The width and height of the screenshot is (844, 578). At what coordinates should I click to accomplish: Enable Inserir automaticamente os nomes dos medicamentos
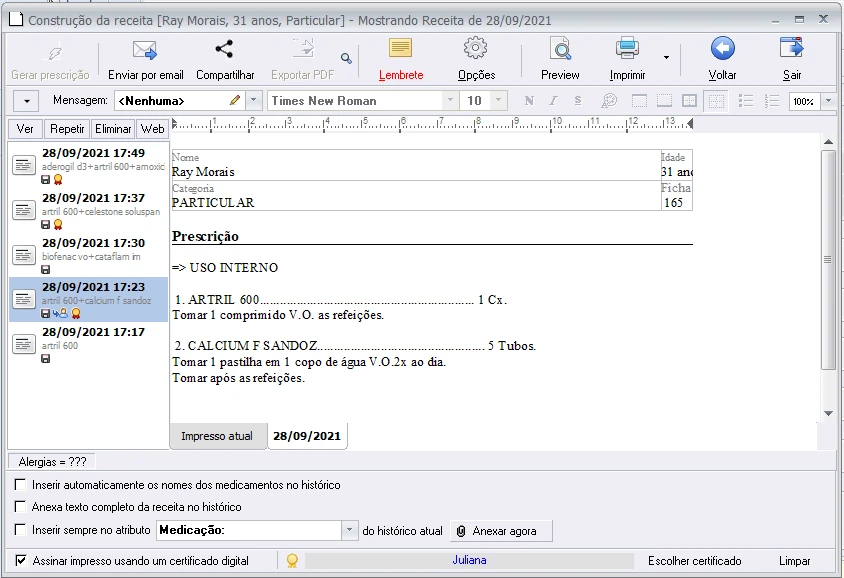click(x=20, y=485)
